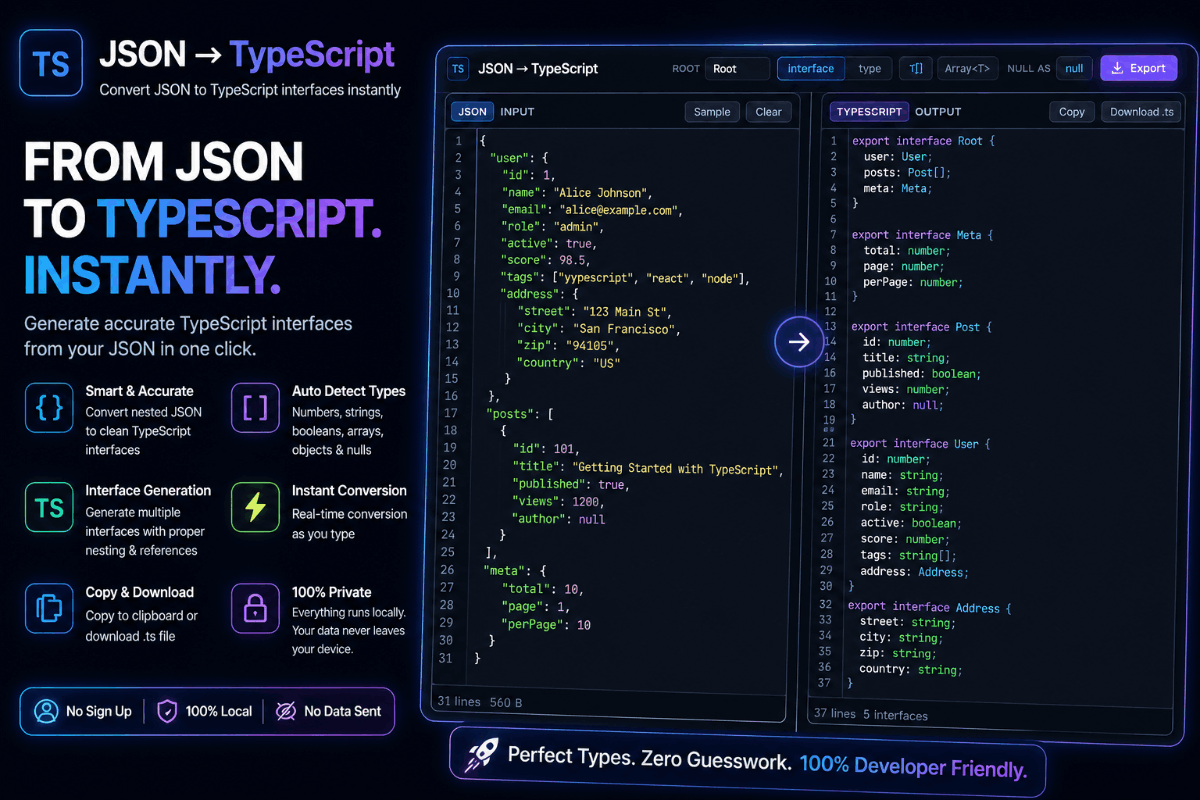The image size is (1200, 800).
Task: Clear the JSON input
Action: [x=769, y=112]
